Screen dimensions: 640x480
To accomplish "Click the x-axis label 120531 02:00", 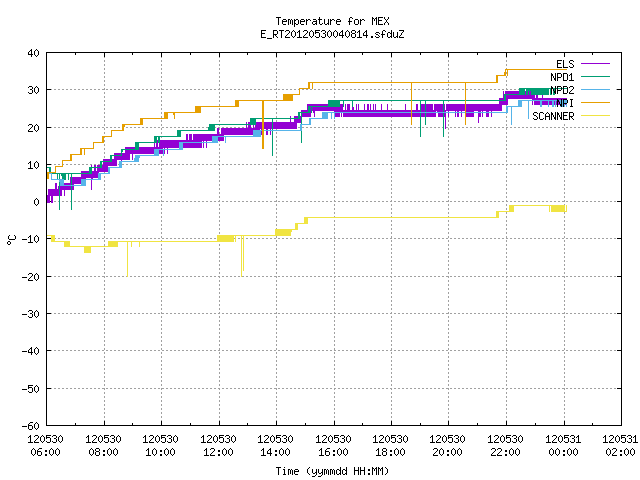I will tap(620, 446).
